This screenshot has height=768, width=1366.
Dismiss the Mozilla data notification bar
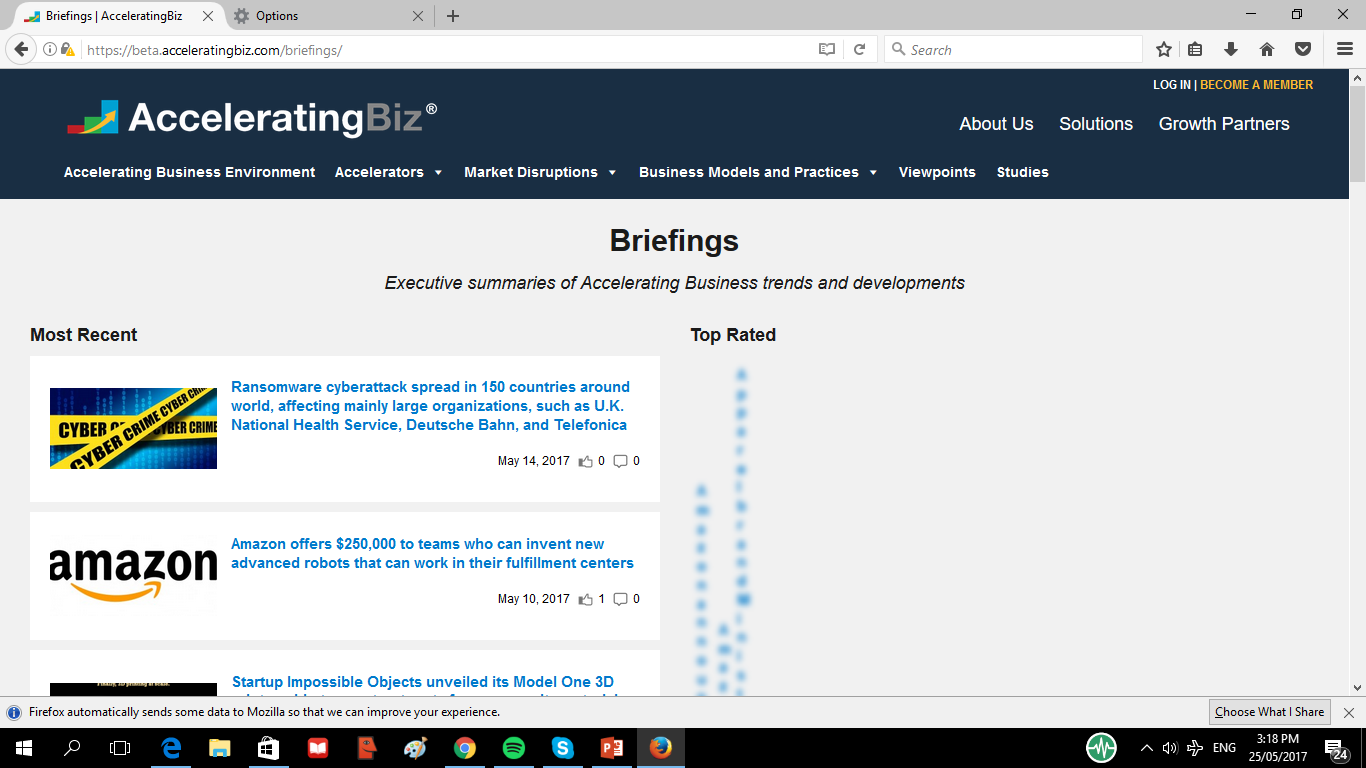(x=1349, y=713)
